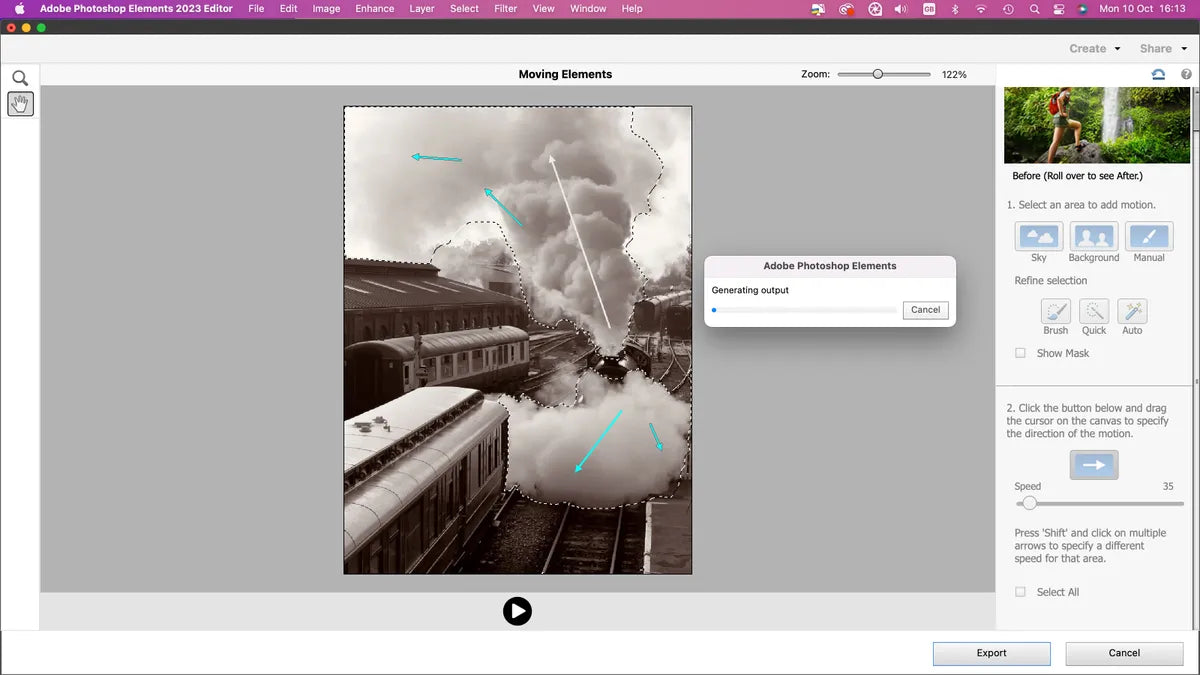
Task: Select the Hand tool
Action: click(20, 103)
